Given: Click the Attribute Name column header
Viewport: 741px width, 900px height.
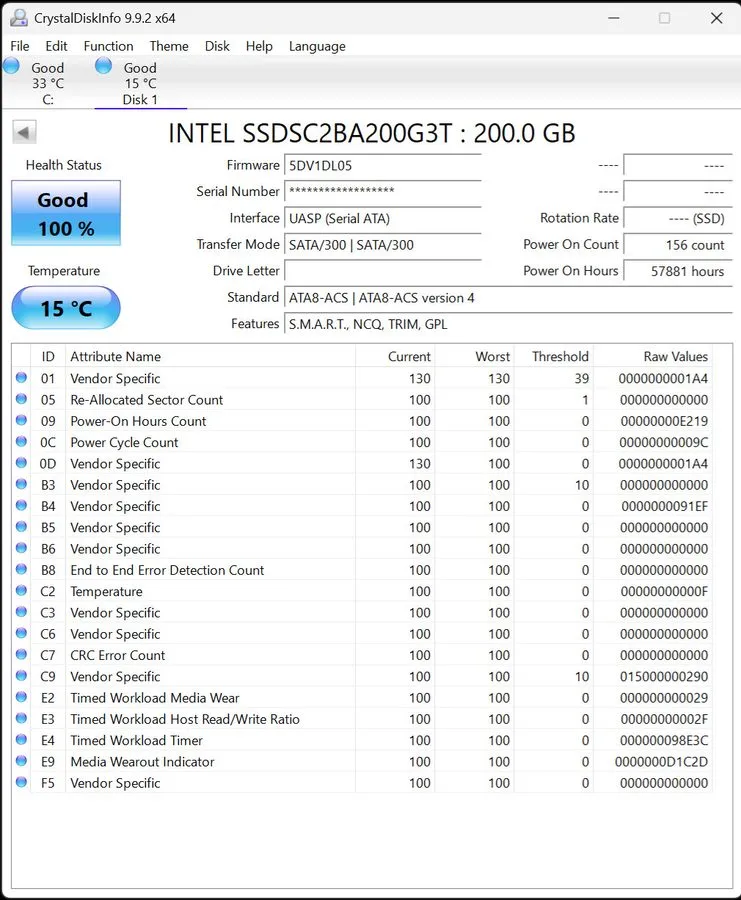Looking at the screenshot, I should [x=210, y=356].
